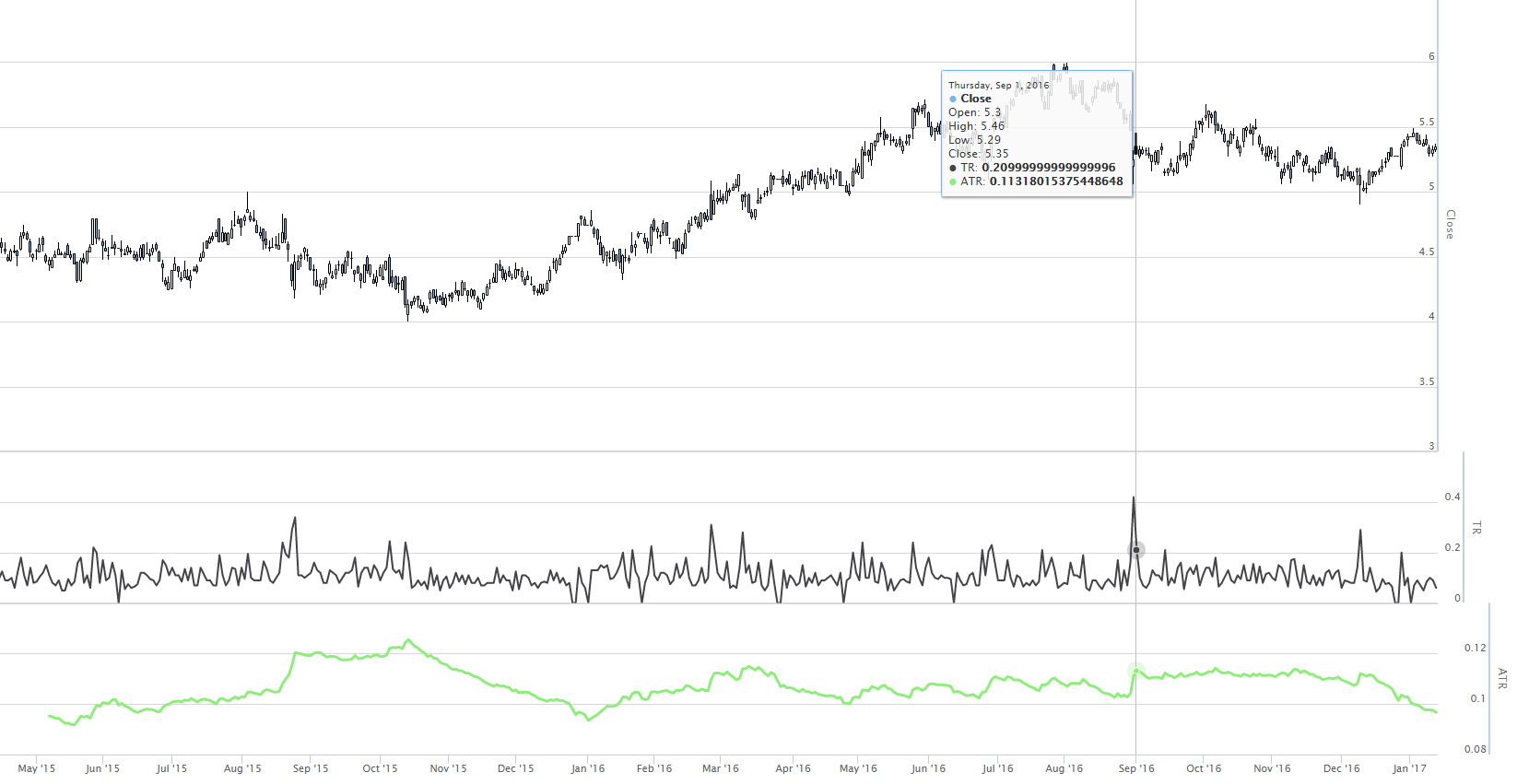1517x784 pixels.
Task: Click the TR series marker dot on Sep 1
Action: click(1136, 550)
